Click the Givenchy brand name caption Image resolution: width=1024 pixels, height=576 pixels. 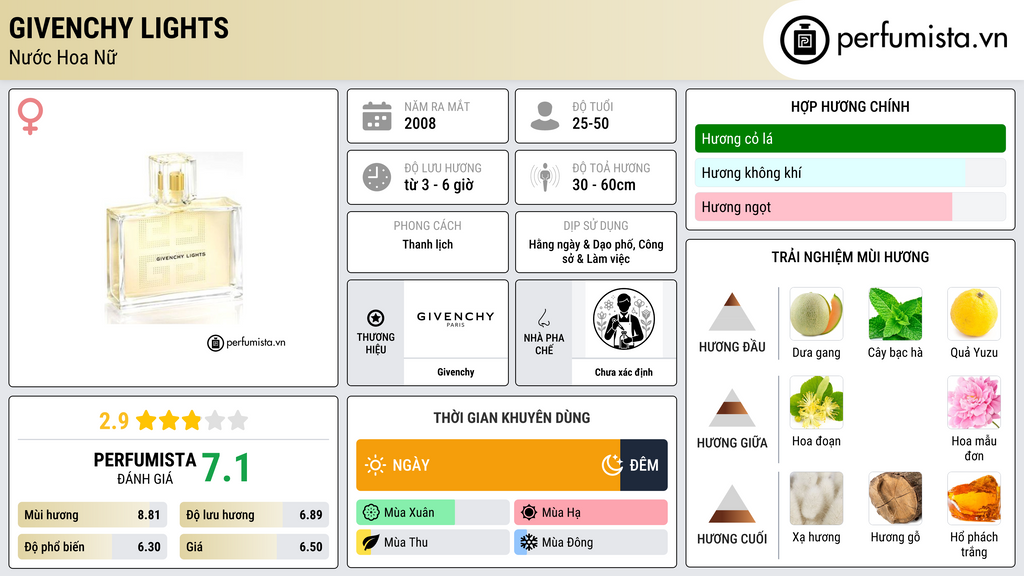(456, 372)
